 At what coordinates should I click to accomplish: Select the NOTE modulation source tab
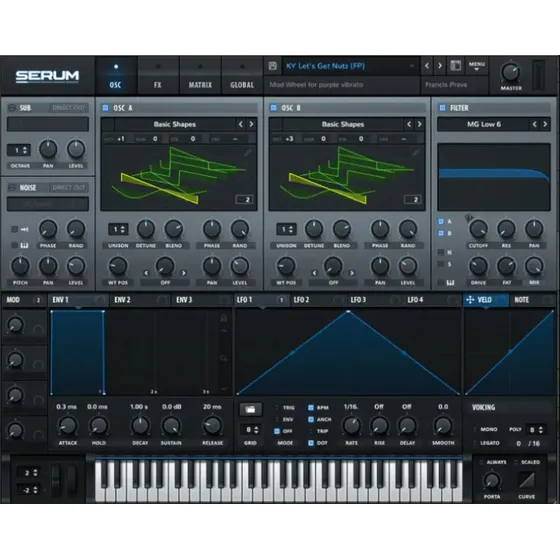(532, 300)
